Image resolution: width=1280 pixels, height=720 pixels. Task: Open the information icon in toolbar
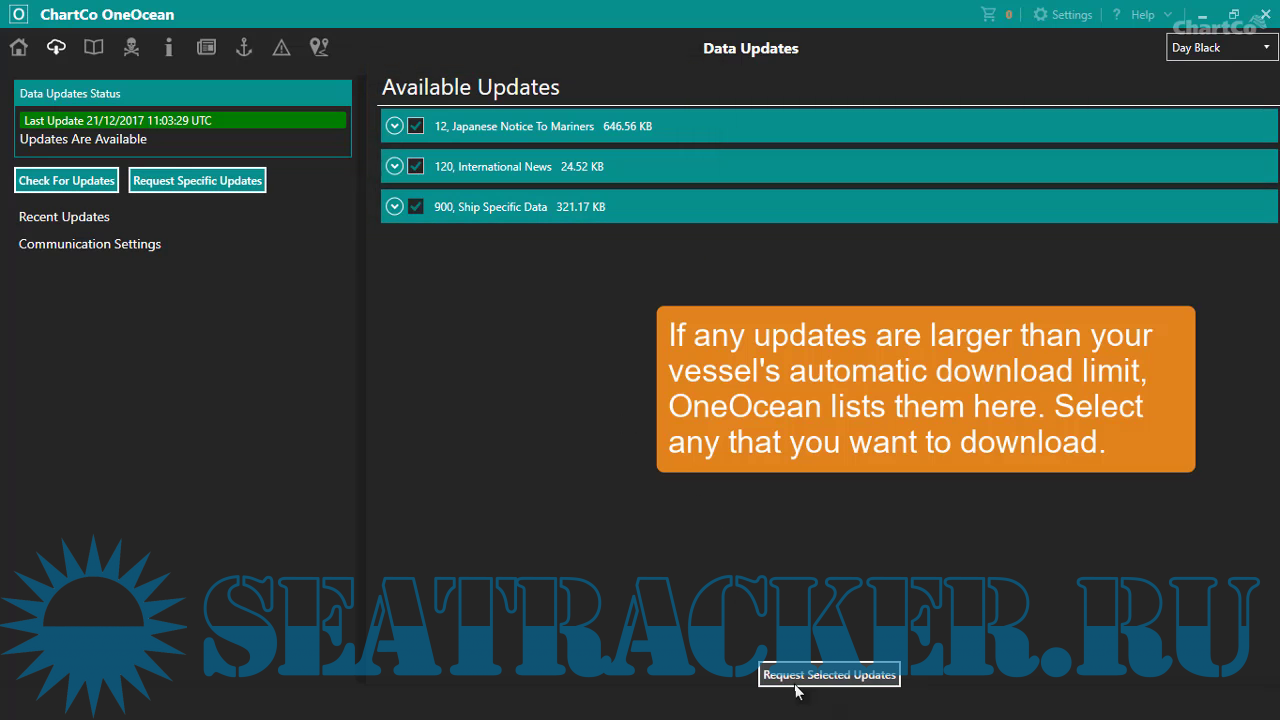(x=169, y=47)
